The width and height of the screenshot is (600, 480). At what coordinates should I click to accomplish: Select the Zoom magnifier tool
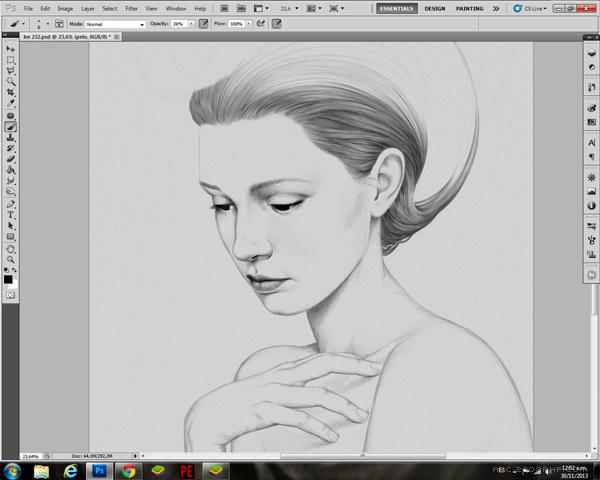(11, 259)
